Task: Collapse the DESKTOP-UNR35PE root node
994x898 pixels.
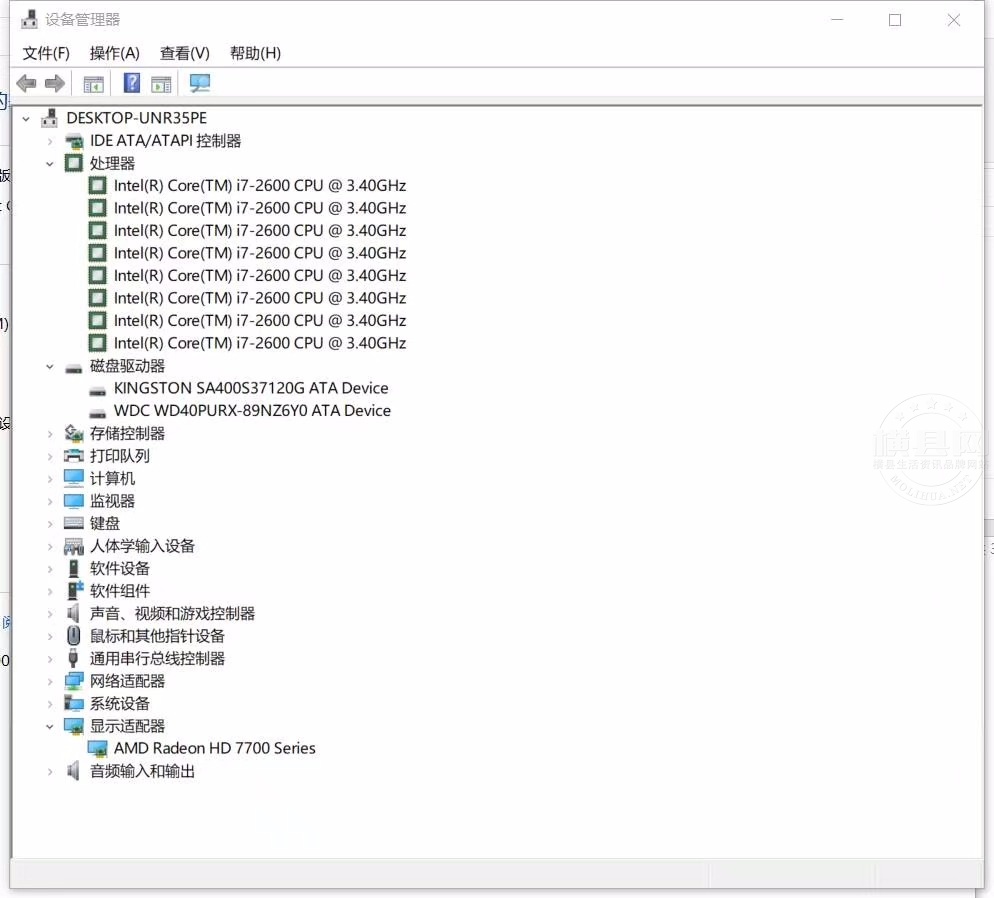Action: pyautogui.click(x=26, y=119)
